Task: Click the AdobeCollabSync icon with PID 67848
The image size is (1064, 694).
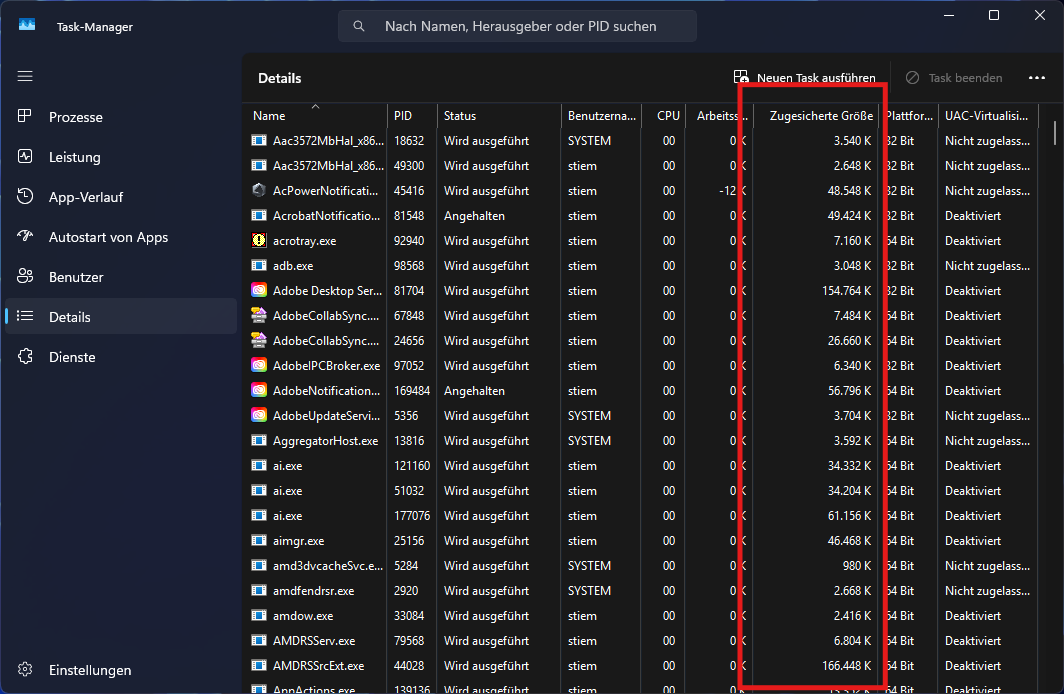Action: tap(259, 315)
